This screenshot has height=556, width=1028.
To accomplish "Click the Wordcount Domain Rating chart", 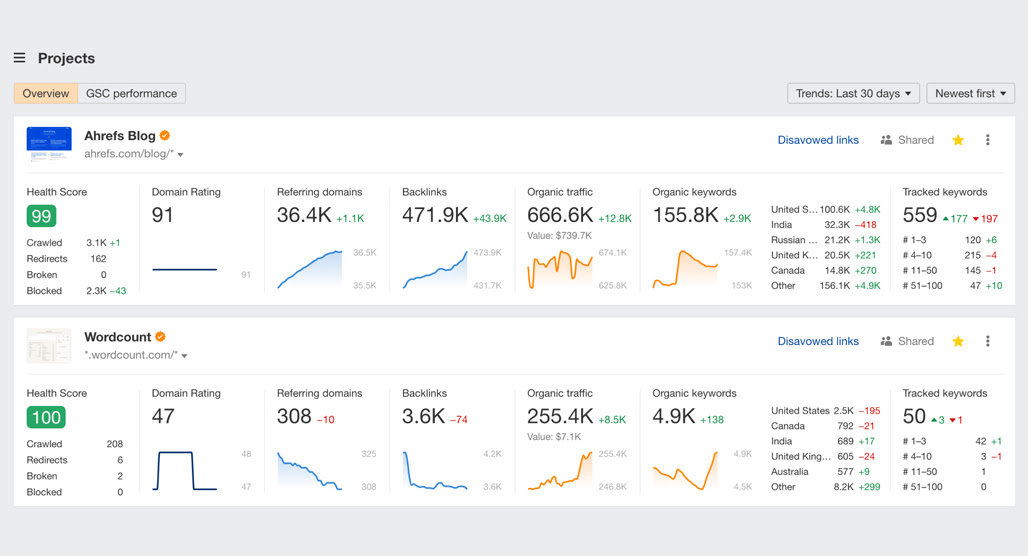I will (184, 471).
